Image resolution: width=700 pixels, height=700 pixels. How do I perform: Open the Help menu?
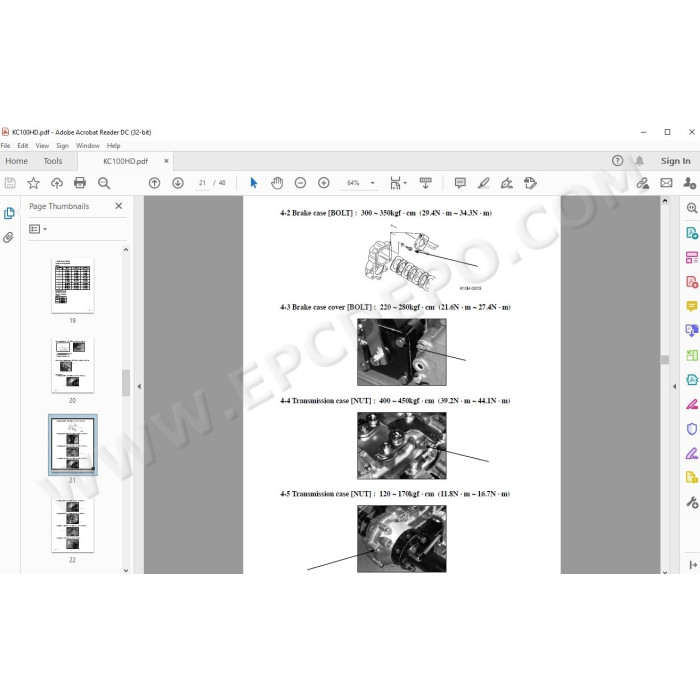(x=113, y=146)
